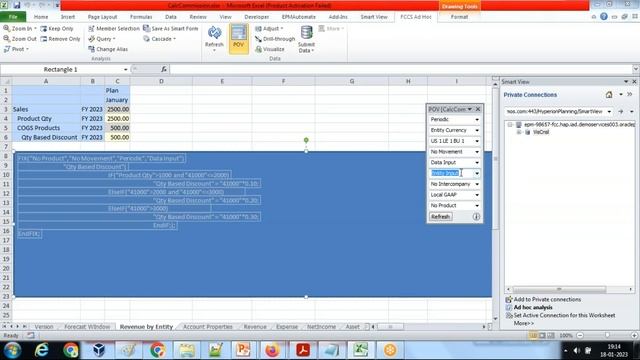Click Ad hoc analysis link
This screenshot has width=640, height=360.
pyautogui.click(x=533, y=307)
